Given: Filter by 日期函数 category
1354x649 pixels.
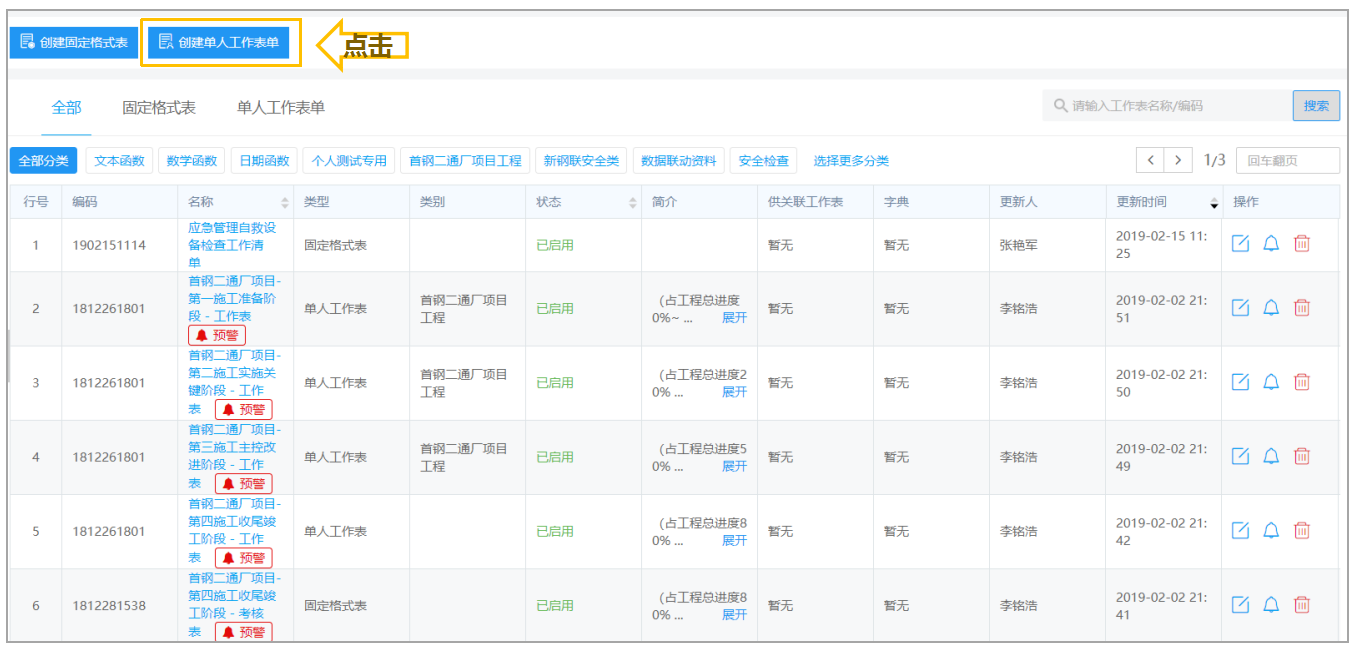Looking at the screenshot, I should click(264, 160).
